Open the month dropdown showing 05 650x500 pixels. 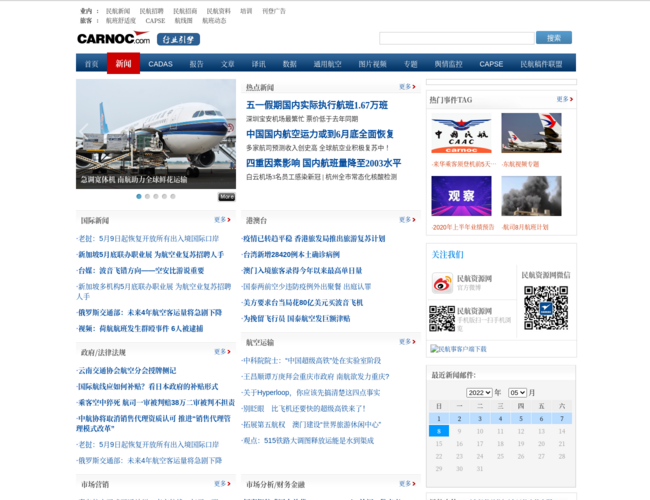pos(517,393)
